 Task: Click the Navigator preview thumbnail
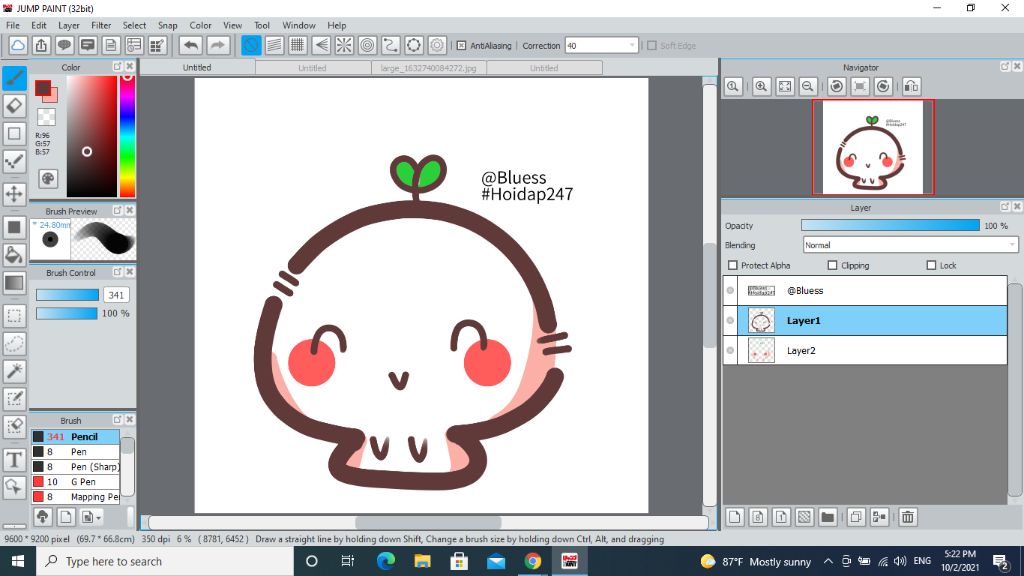[x=873, y=148]
